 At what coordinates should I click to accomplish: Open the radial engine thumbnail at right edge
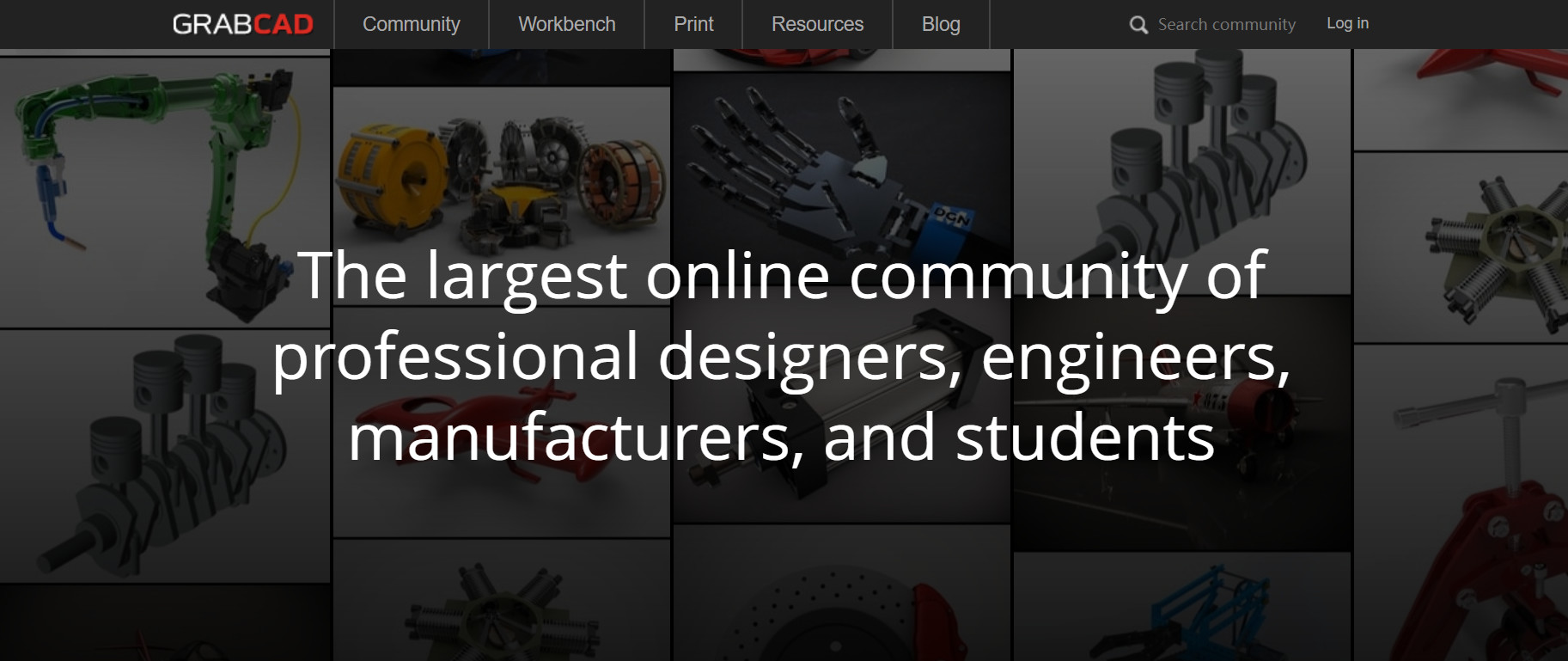(1461, 248)
